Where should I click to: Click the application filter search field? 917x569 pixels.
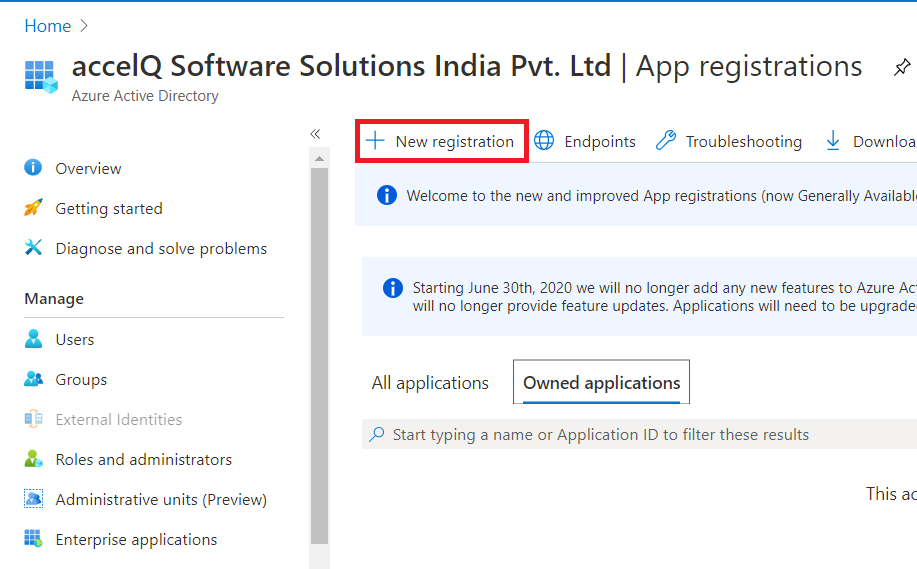coord(639,434)
